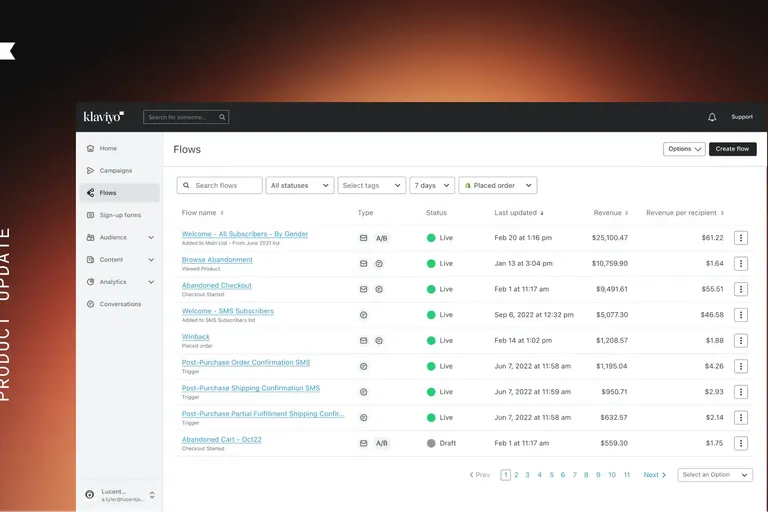Click email icon in Abandoned Checkout row
The height and width of the screenshot is (512, 768).
pyautogui.click(x=363, y=289)
